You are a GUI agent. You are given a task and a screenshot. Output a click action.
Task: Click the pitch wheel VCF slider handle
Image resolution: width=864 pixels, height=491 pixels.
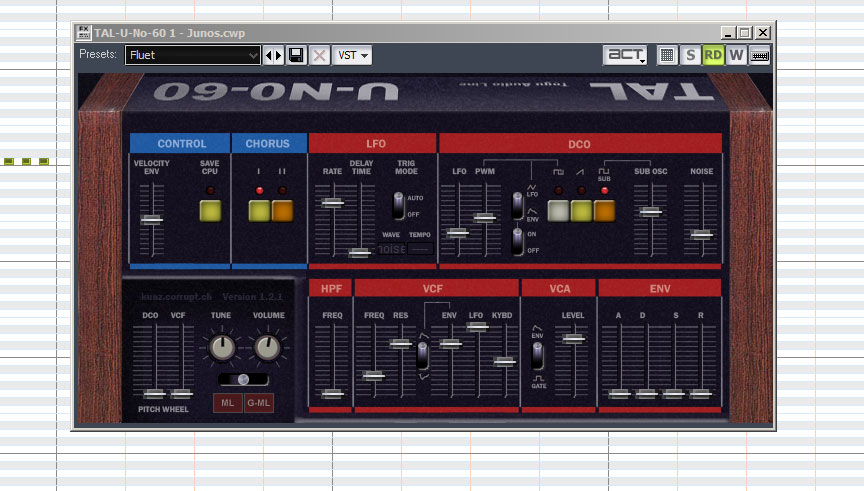[x=181, y=393]
